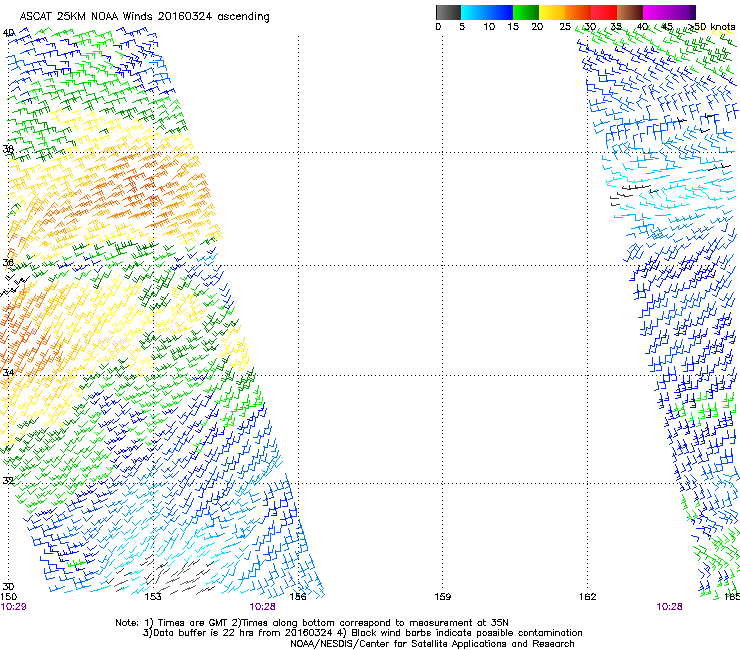This screenshot has width=740, height=650.
Task: Click the latitude label '30'
Action: click(x=8, y=586)
